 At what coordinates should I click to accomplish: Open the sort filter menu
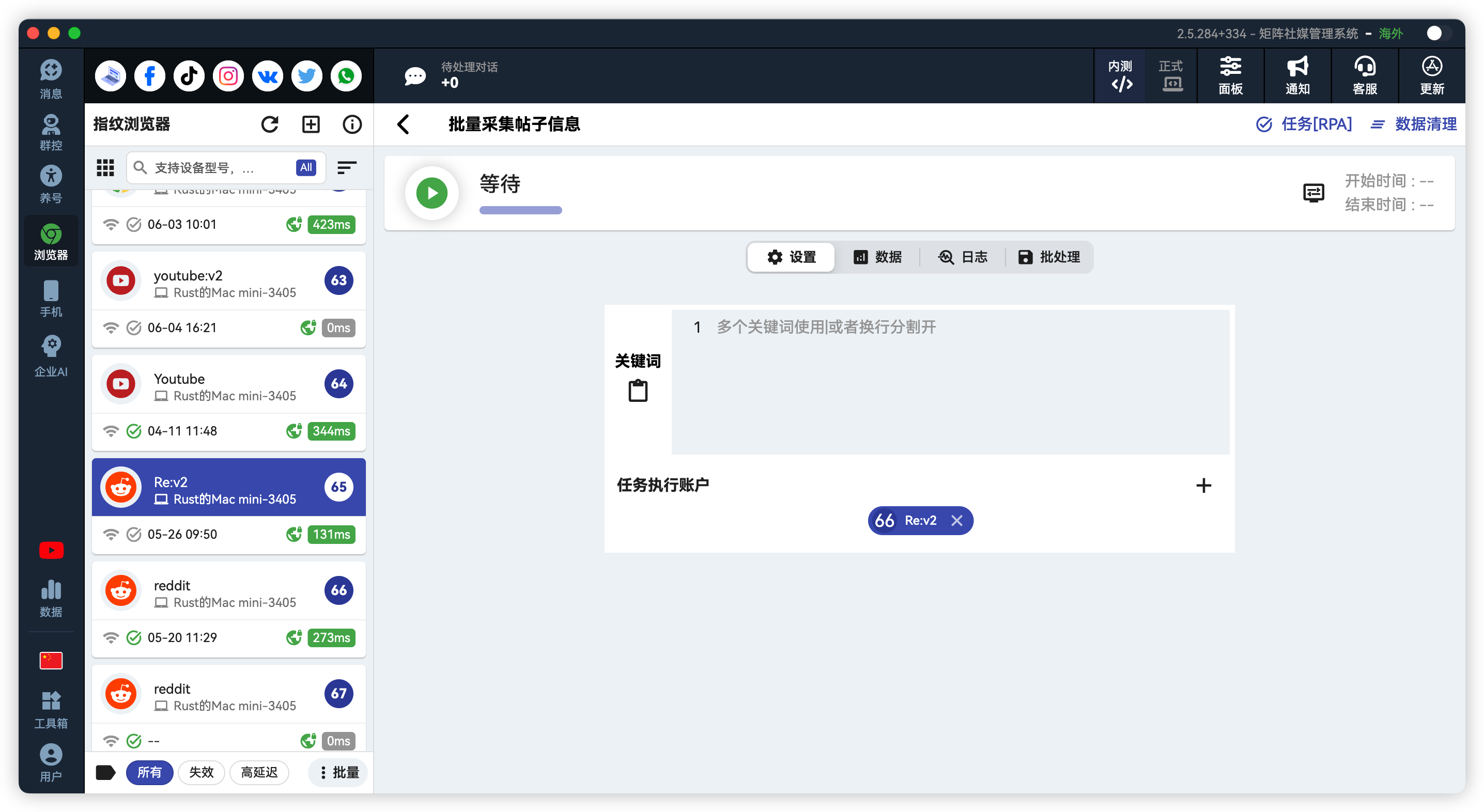pos(346,167)
